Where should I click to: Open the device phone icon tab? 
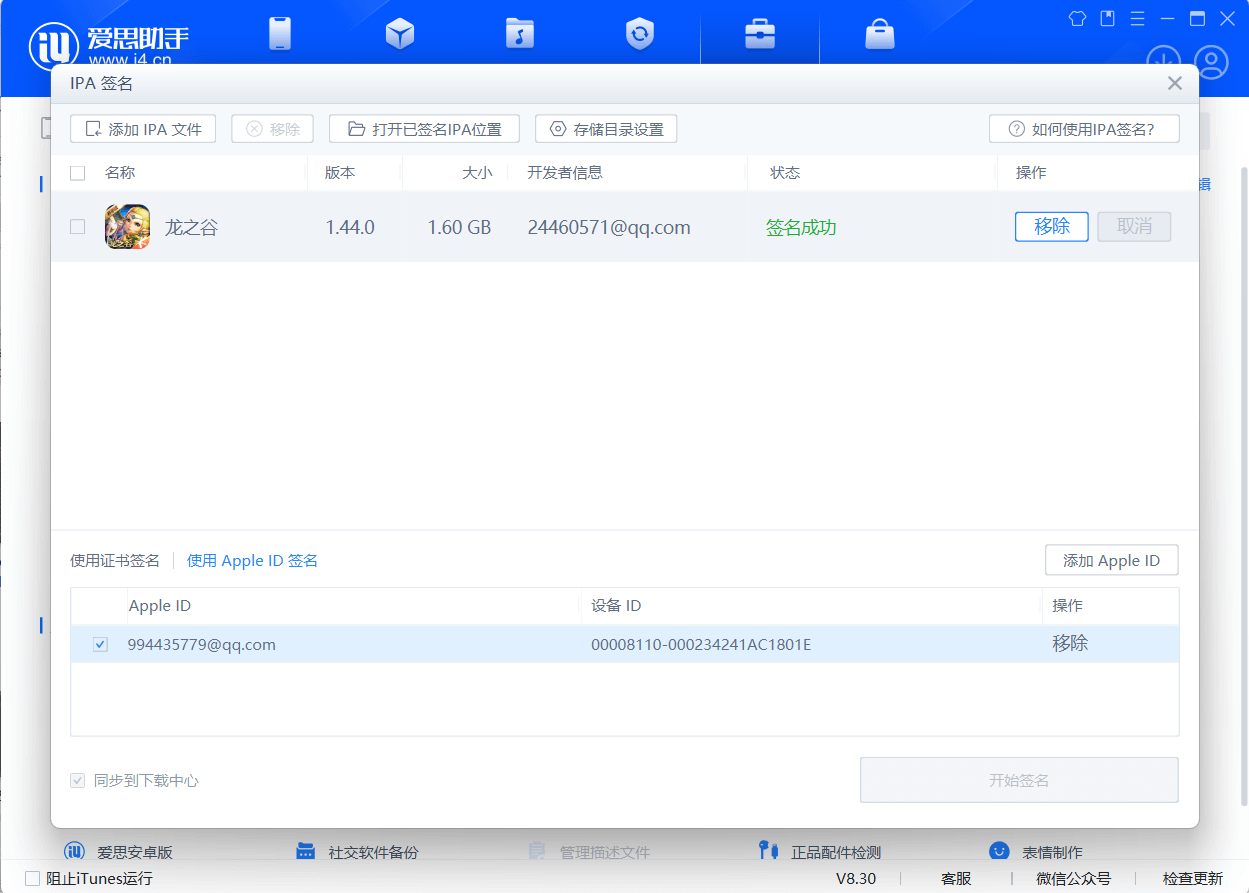(280, 34)
